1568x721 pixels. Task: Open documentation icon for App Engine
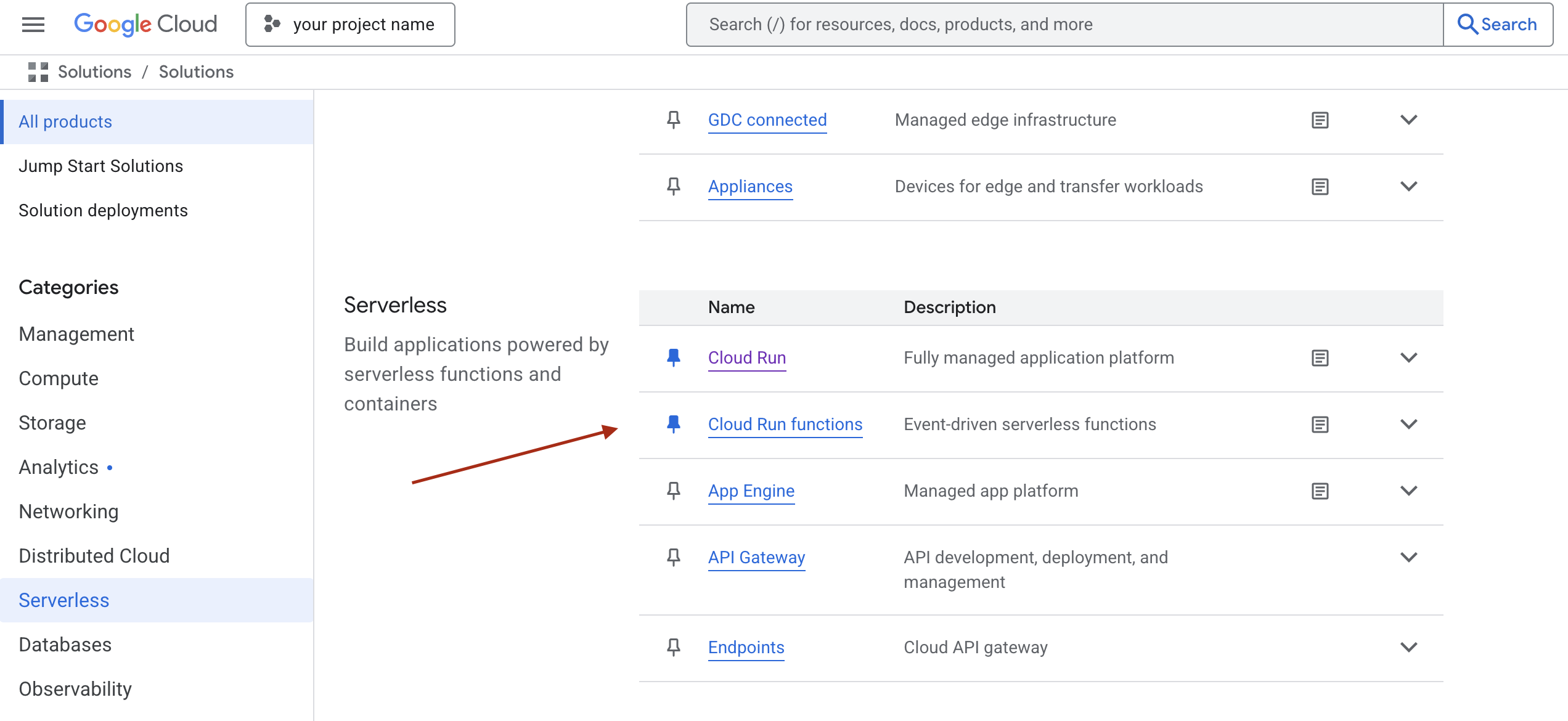[1320, 491]
